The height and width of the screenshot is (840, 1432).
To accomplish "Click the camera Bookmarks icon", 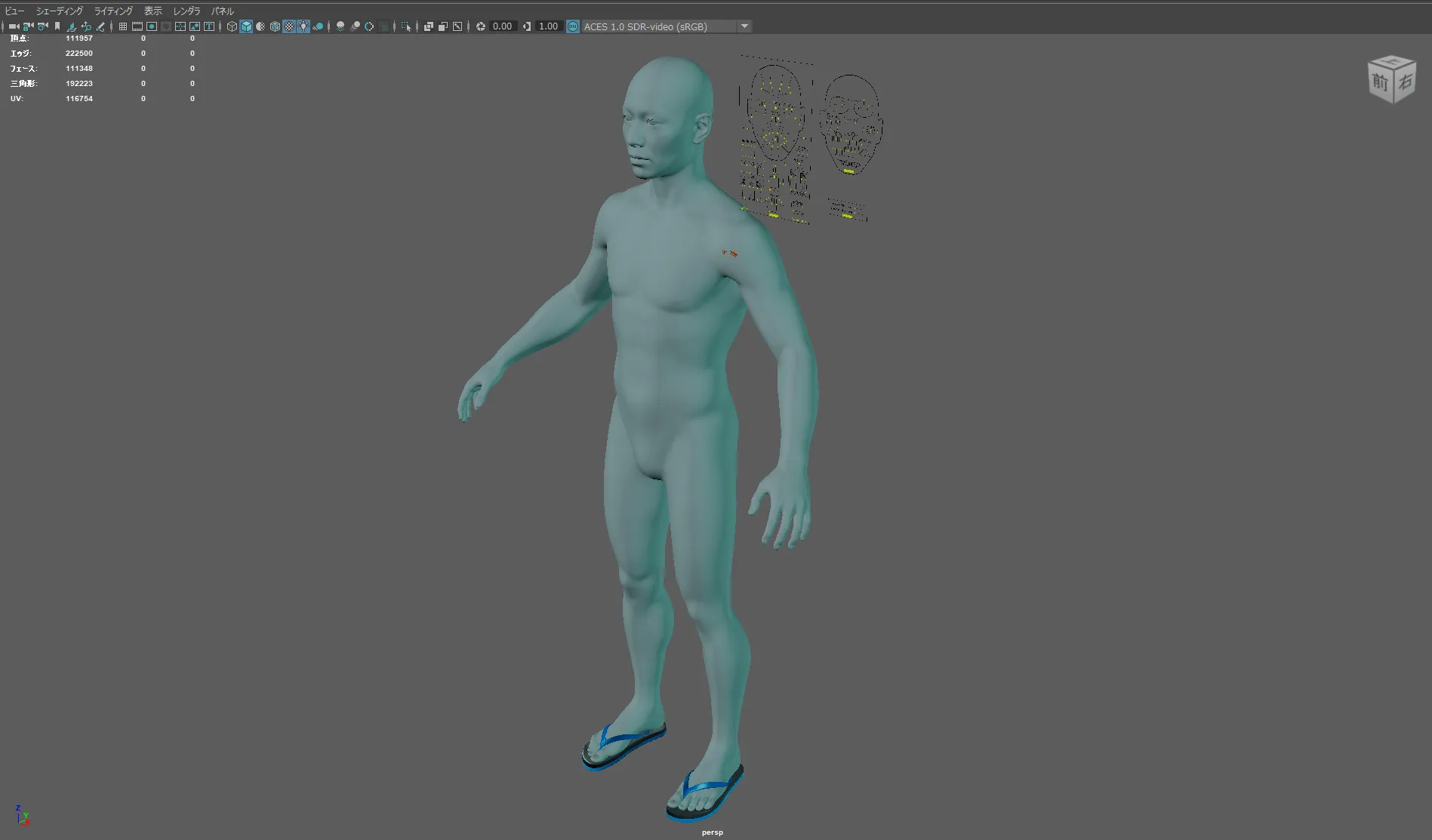I will pos(57,26).
